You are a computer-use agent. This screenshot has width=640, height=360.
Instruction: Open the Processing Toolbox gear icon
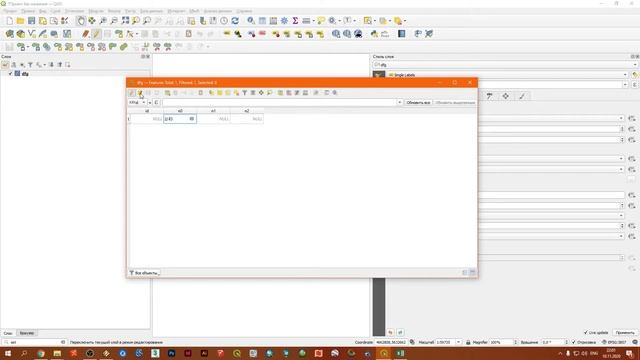click(284, 20)
